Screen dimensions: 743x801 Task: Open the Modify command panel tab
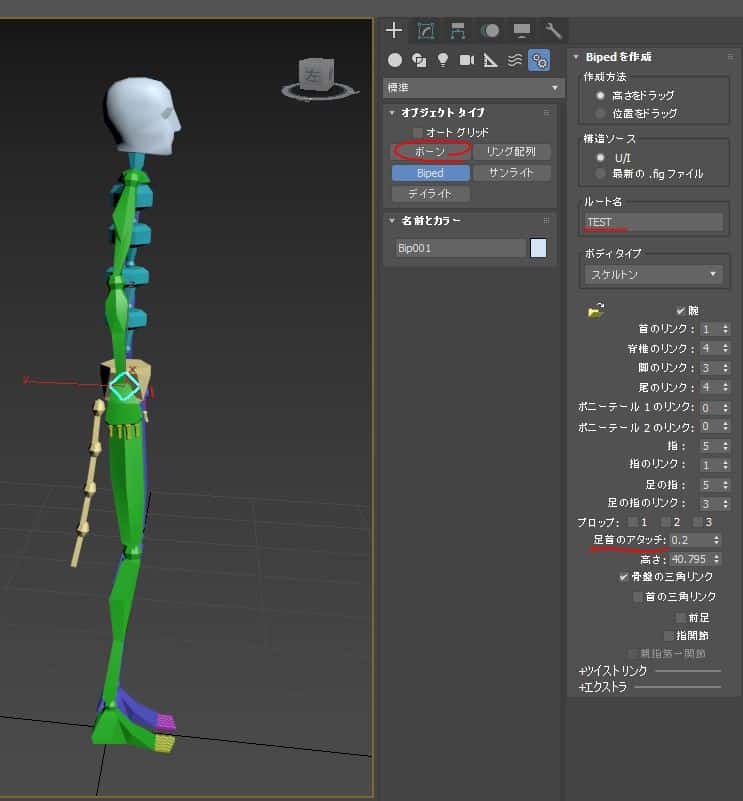click(426, 30)
